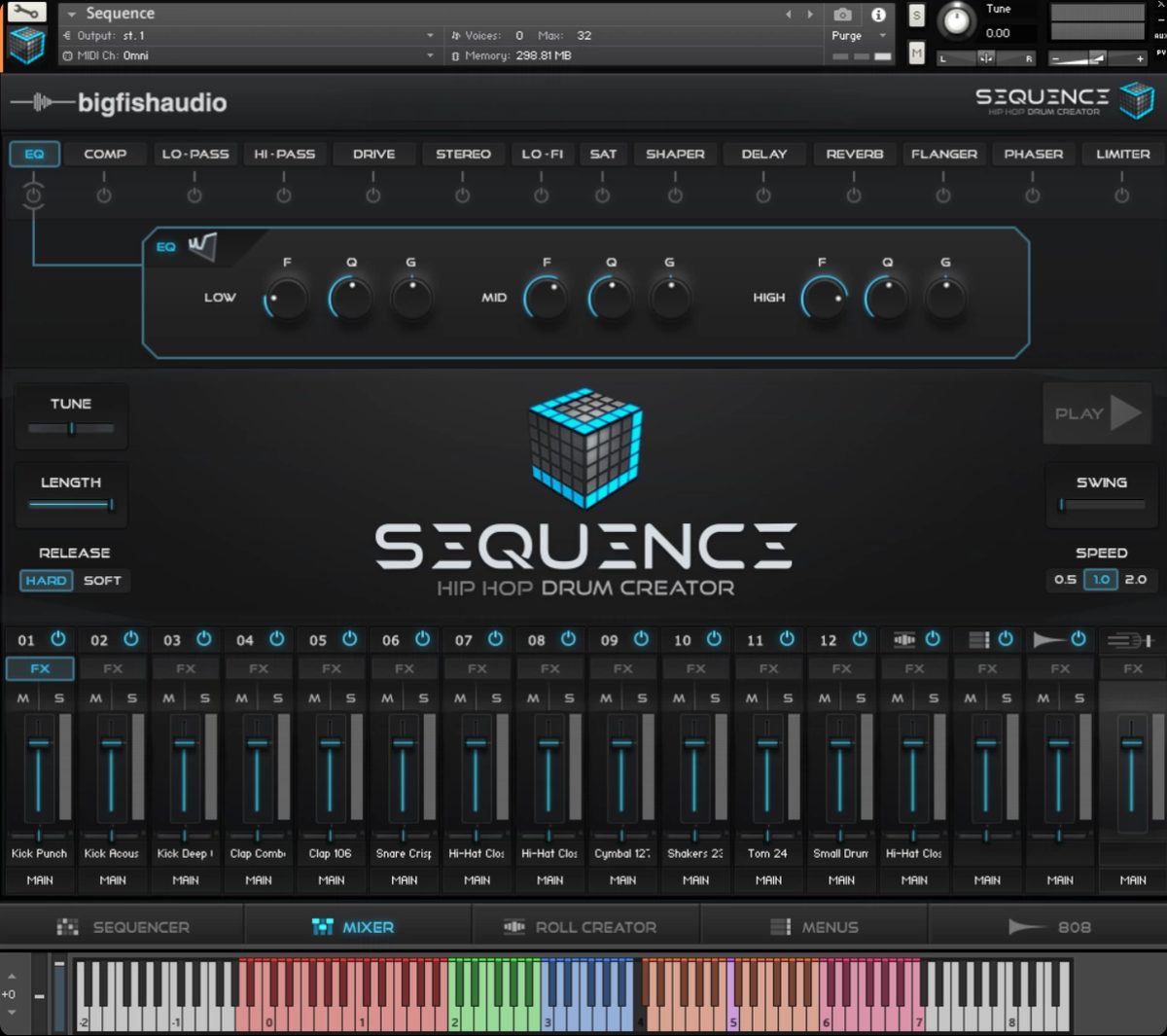Mute channel 01 Kick Punch
Viewport: 1167px width, 1036px height.
point(22,698)
